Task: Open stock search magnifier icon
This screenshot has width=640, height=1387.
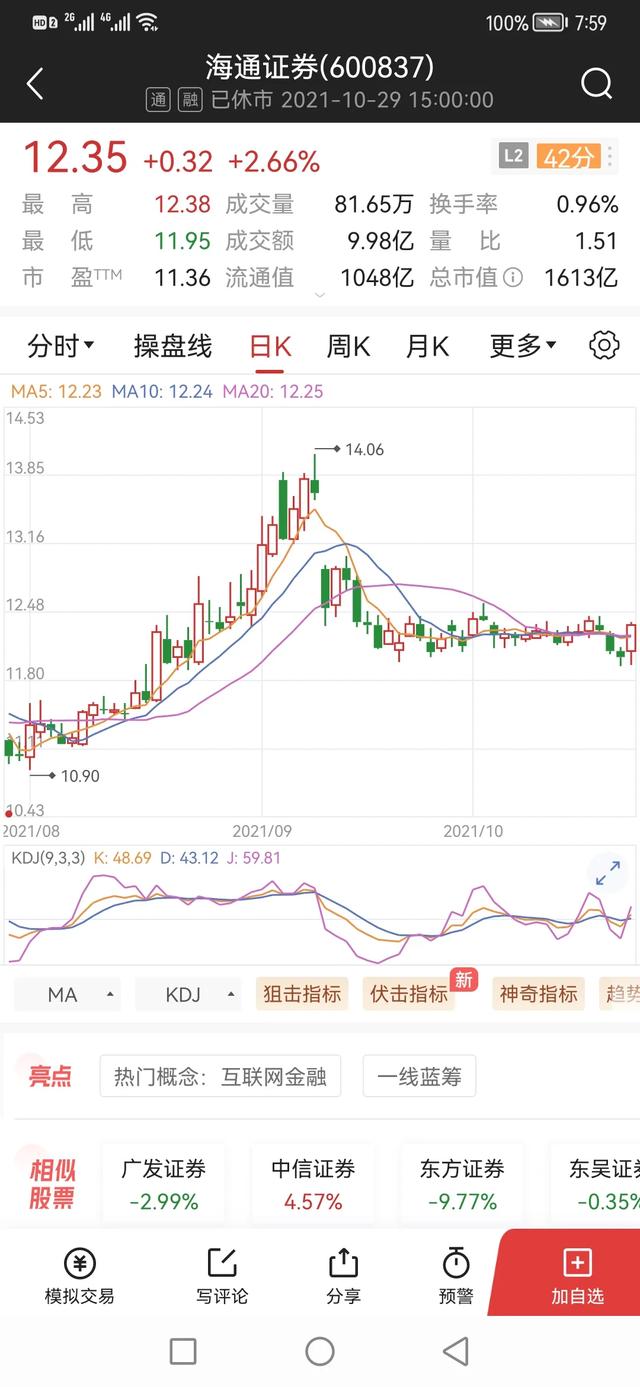Action: tap(596, 83)
